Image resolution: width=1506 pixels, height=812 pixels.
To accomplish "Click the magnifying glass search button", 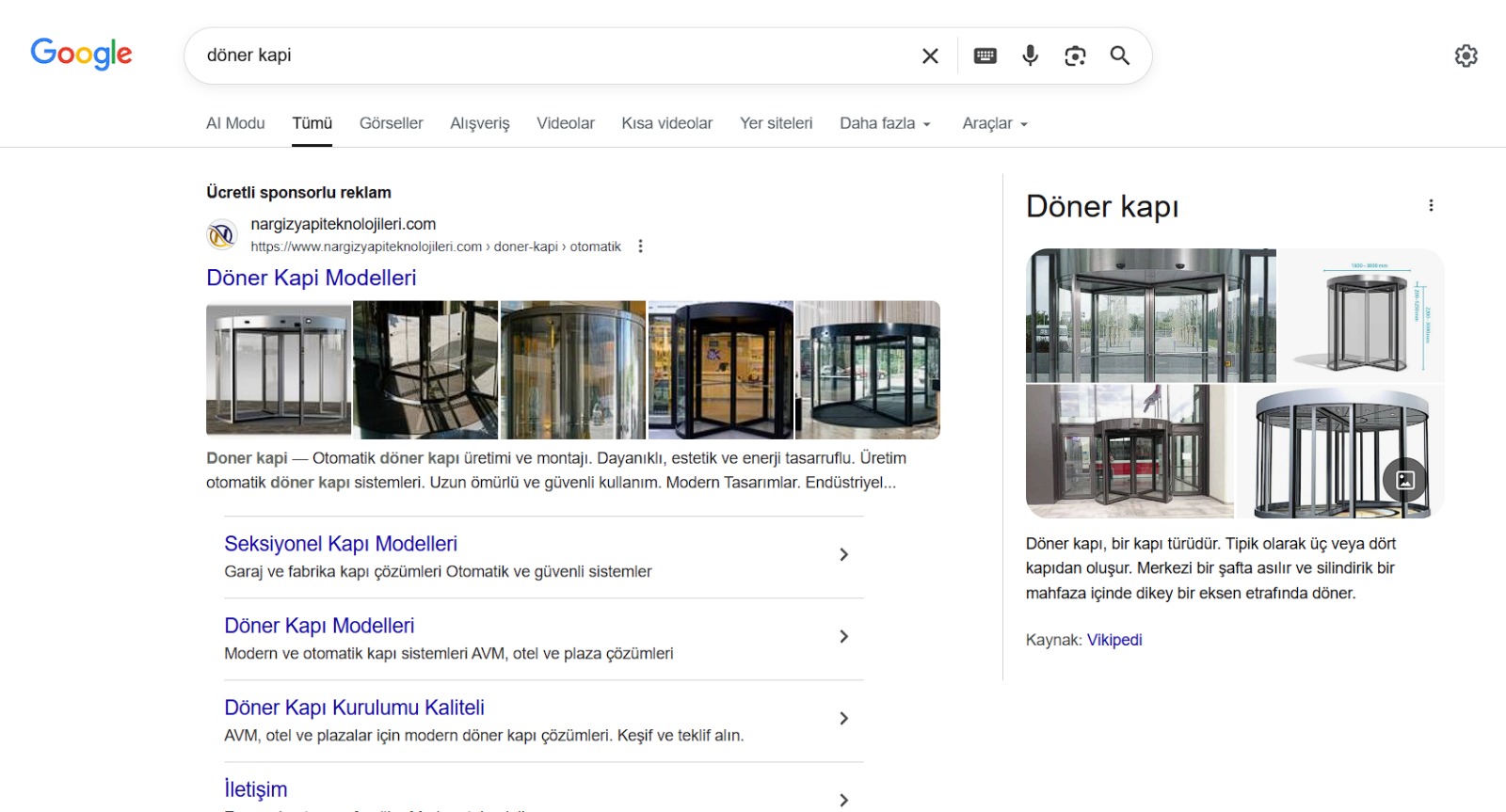I will [1119, 56].
